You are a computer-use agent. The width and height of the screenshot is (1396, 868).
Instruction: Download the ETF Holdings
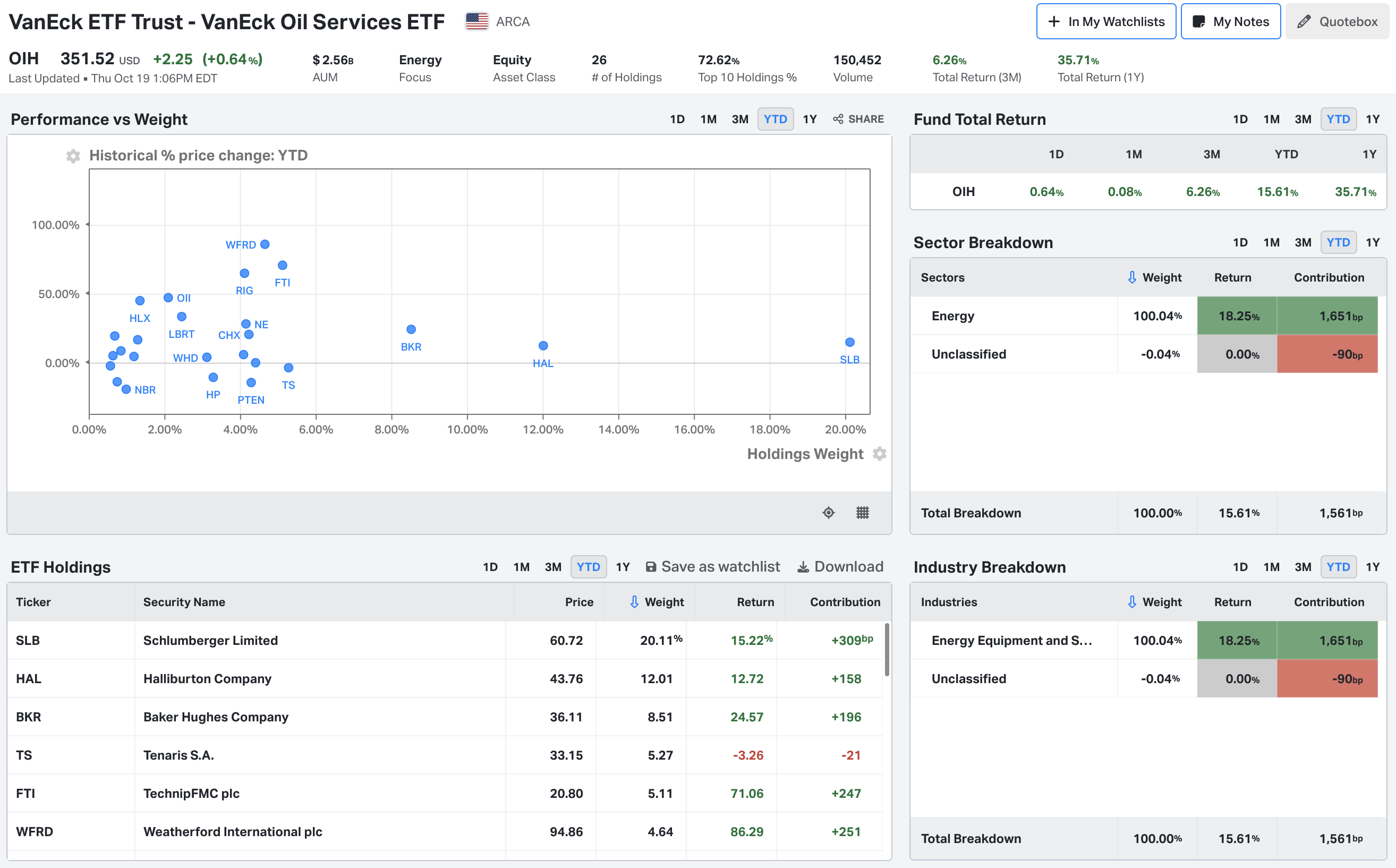840,567
